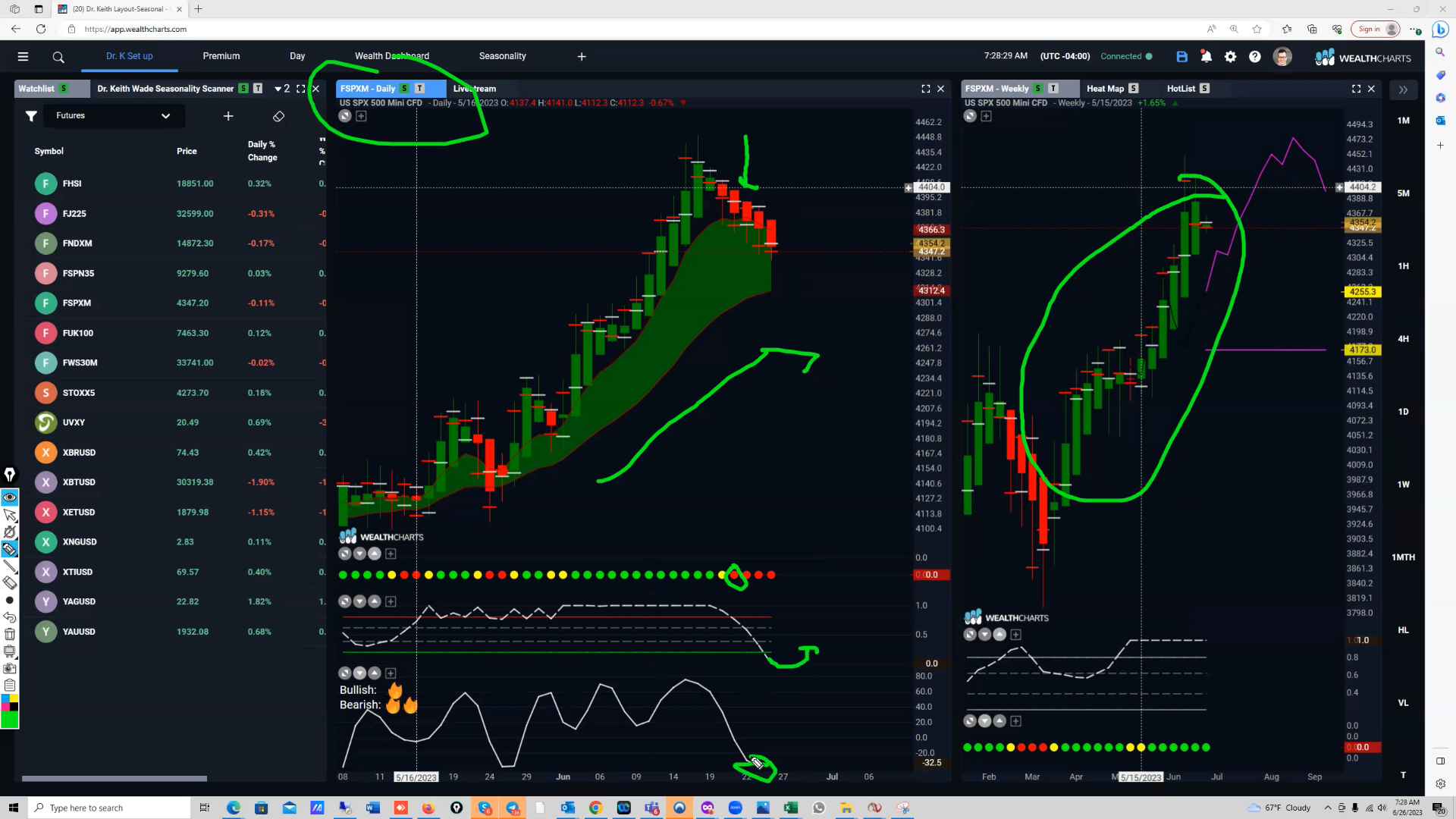Viewport: 1456px width, 819px height.
Task: Collapse the weekly chart dots indicator pane
Action: click(984, 721)
